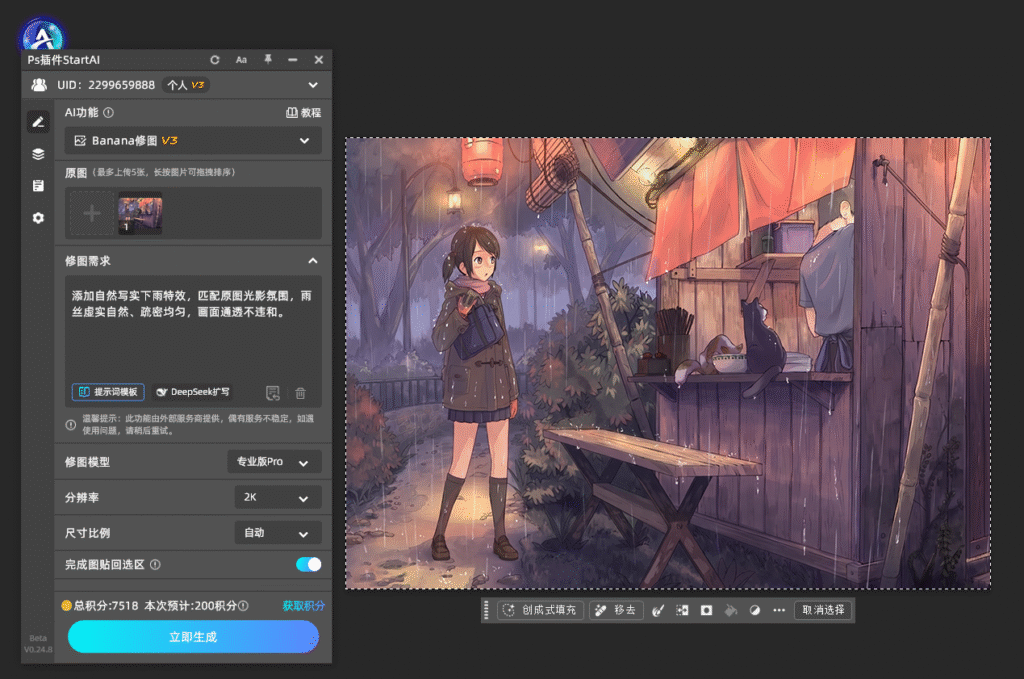
Task: Pin the StartAI plugin panel
Action: [x=268, y=59]
